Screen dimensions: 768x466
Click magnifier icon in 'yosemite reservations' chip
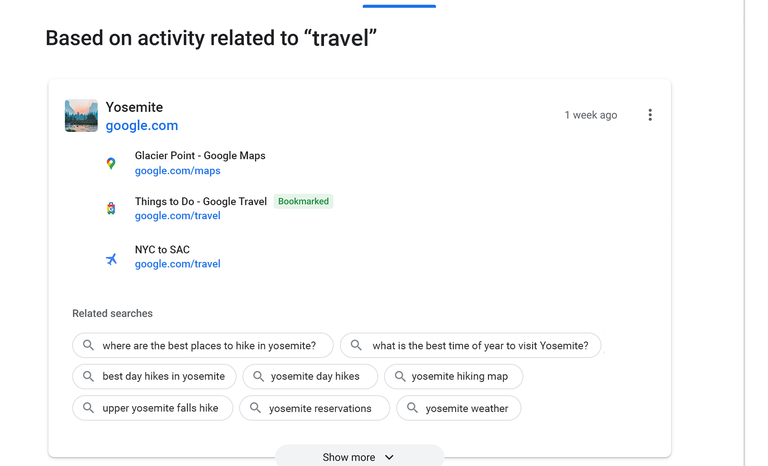[x=255, y=408]
